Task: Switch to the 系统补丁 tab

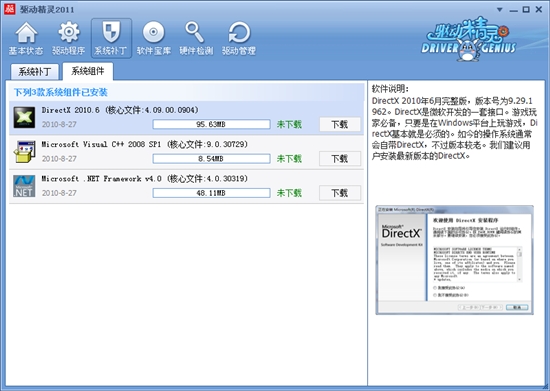Action: (35, 72)
